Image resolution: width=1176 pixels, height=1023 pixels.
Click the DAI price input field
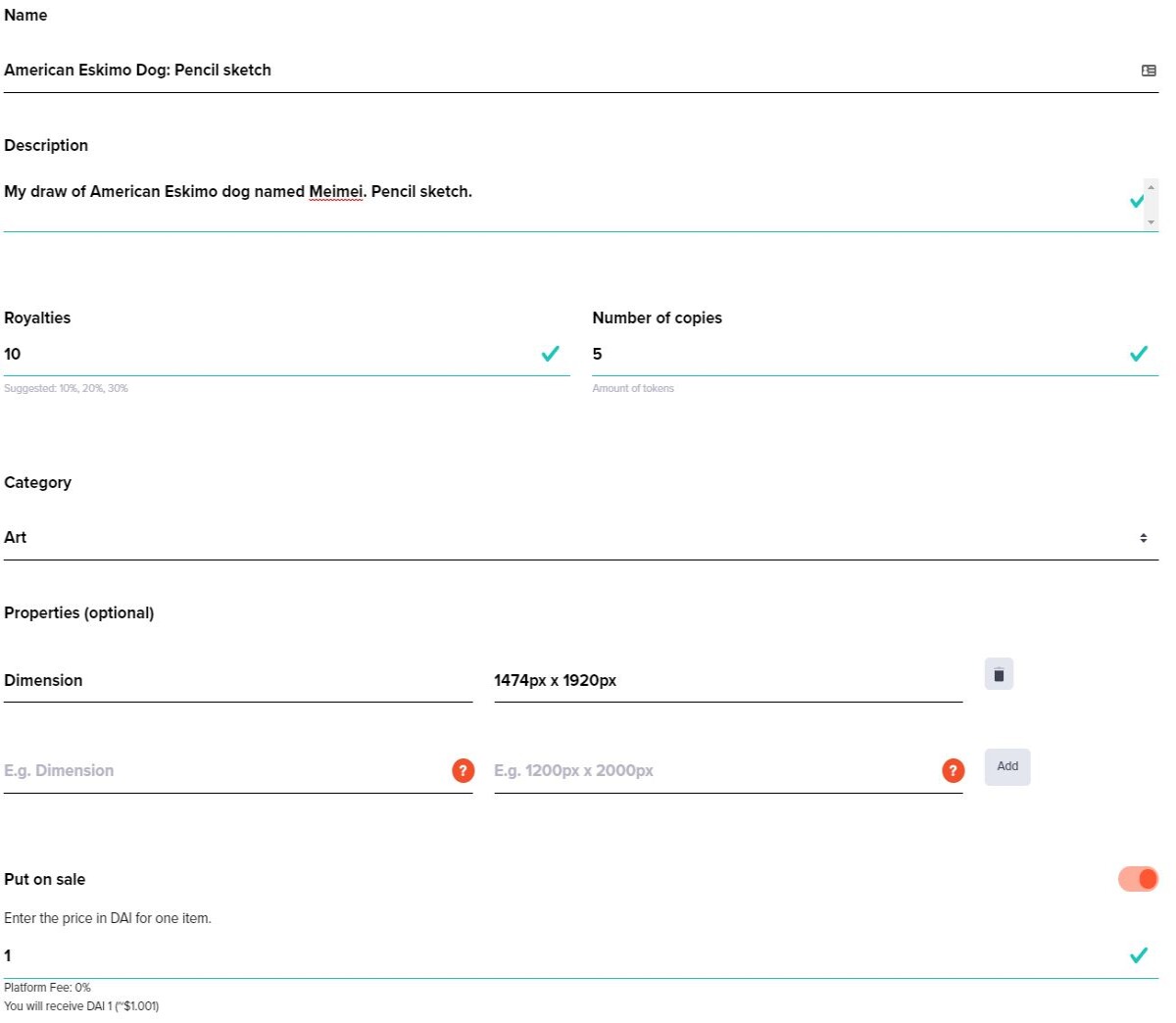pos(565,955)
